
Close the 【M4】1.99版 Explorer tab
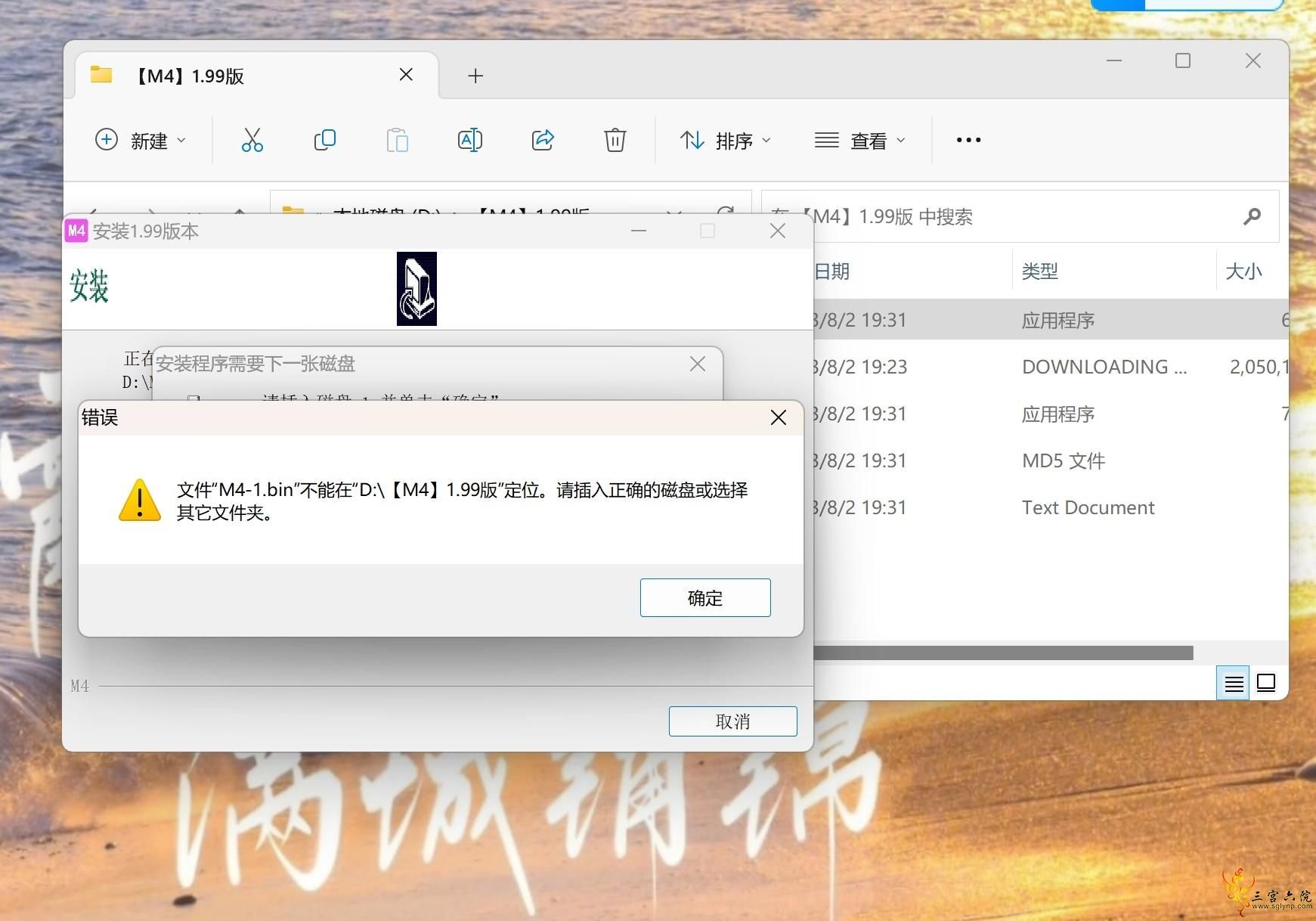406,74
